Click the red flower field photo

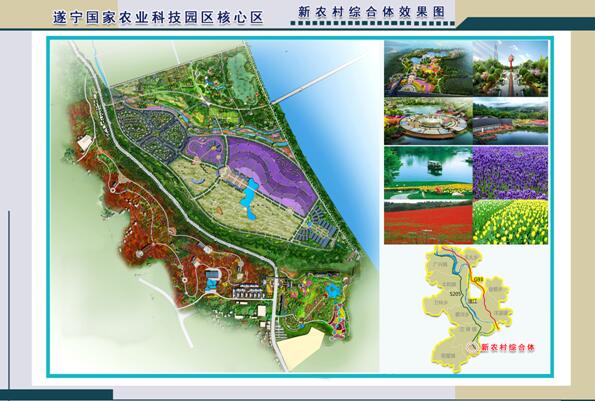[x=428, y=222]
